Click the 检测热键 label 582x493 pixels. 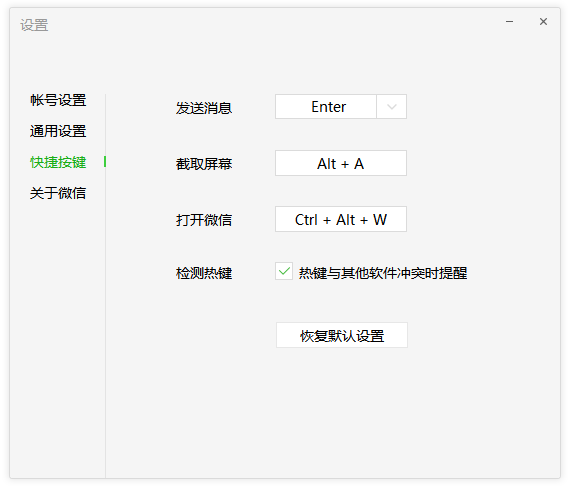204,273
